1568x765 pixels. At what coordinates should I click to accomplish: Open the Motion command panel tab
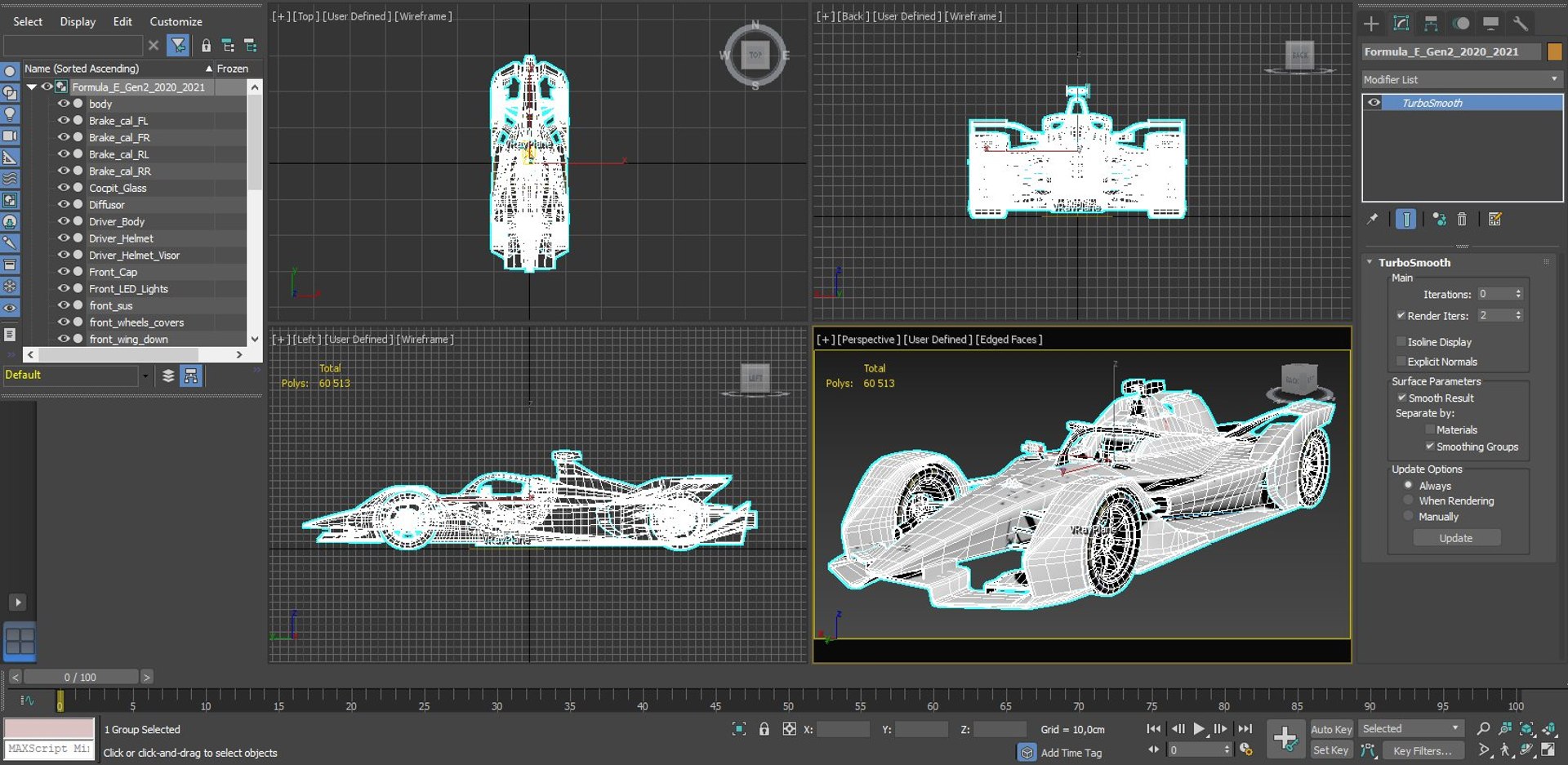(1461, 24)
